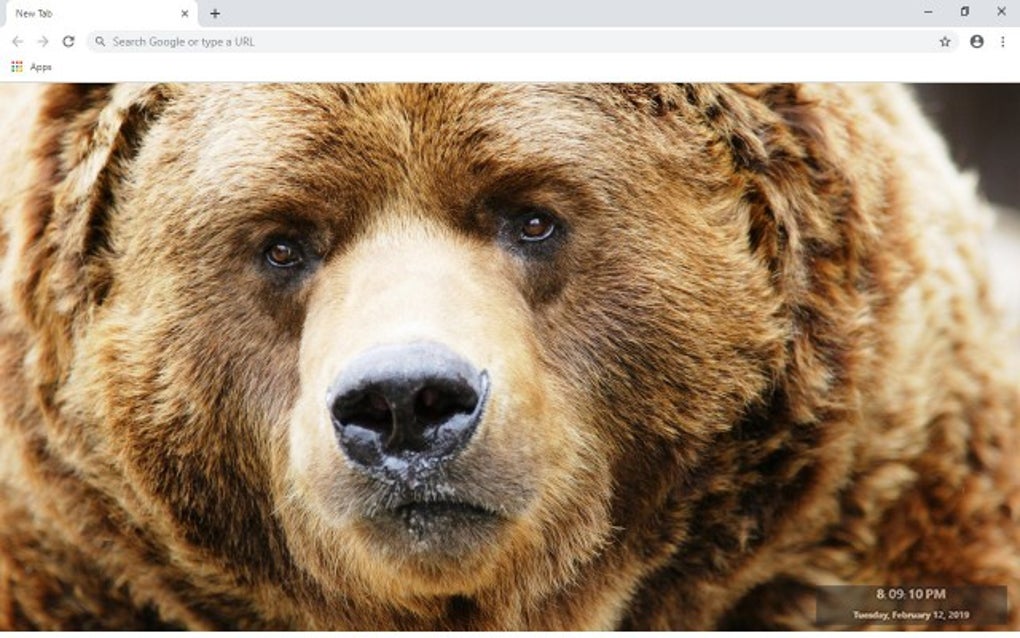This screenshot has width=1020, height=638.
Task: Minimize the browser window
Action: (x=928, y=11)
